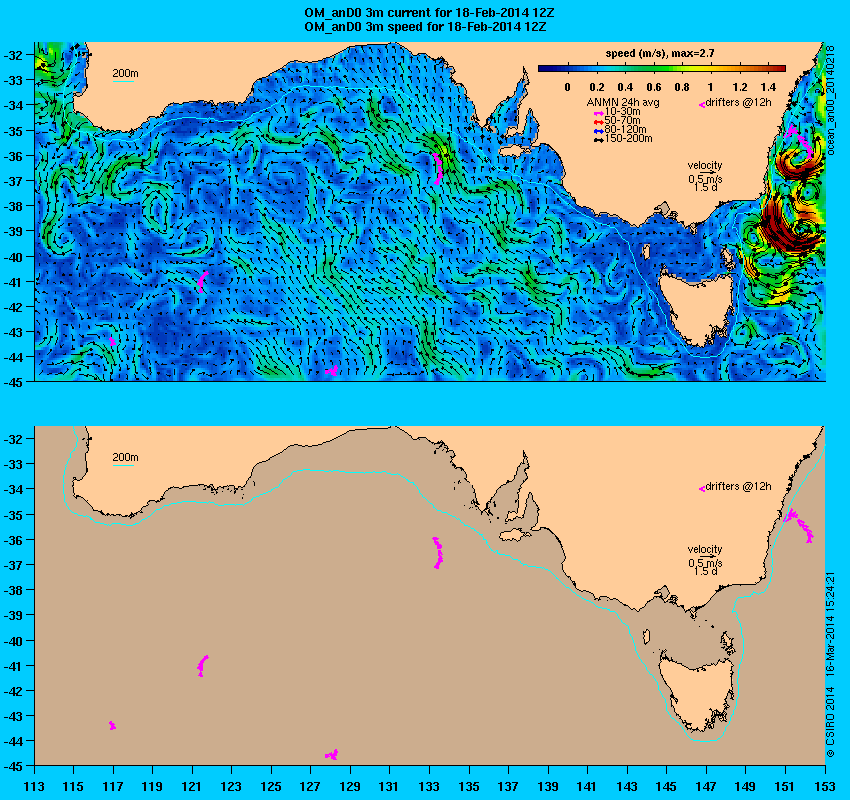Select drifter track near 117E in bottom map
This screenshot has height=800, width=850.
112,725
